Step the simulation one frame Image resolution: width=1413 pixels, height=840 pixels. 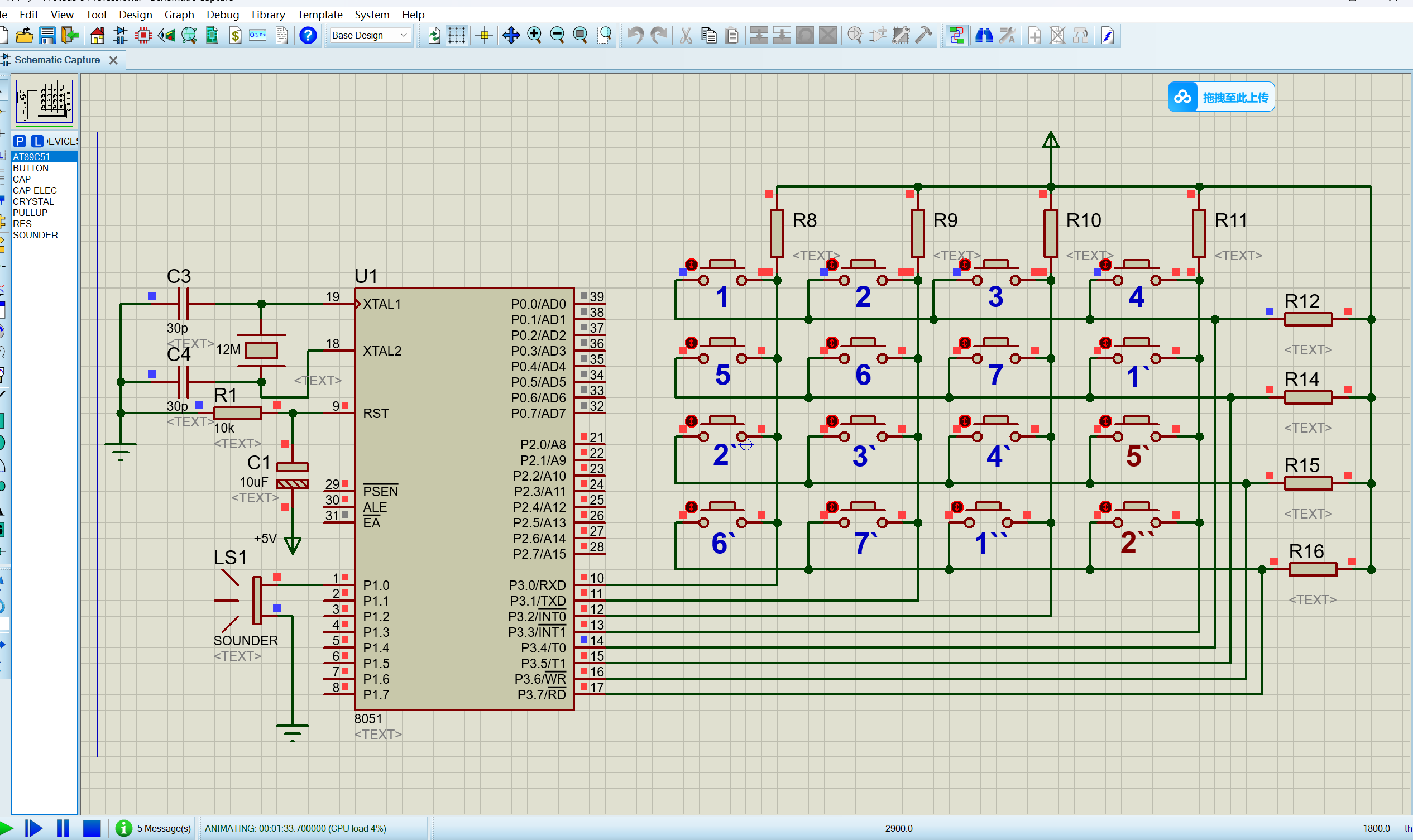tap(34, 828)
